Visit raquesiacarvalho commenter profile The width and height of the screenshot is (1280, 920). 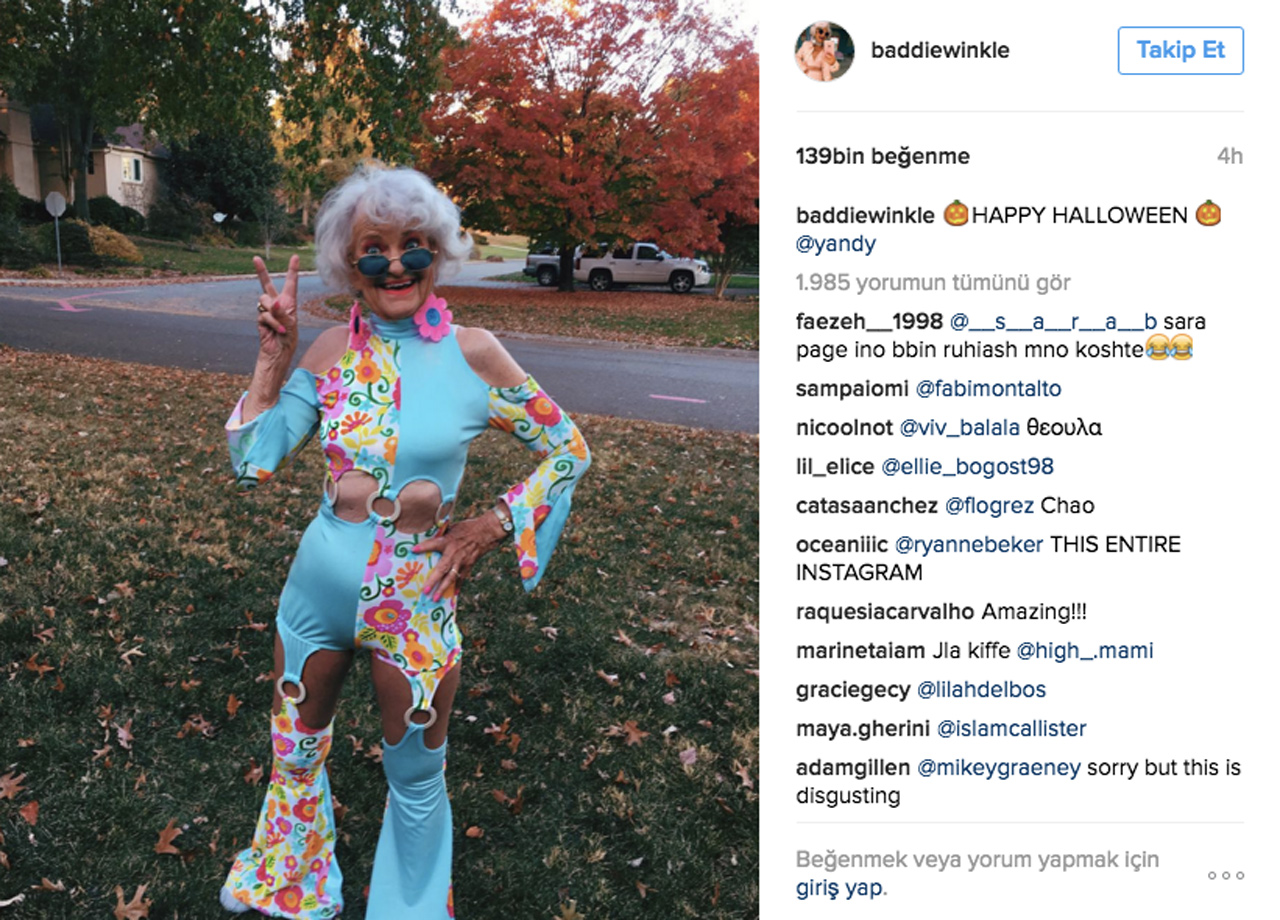coord(885,612)
